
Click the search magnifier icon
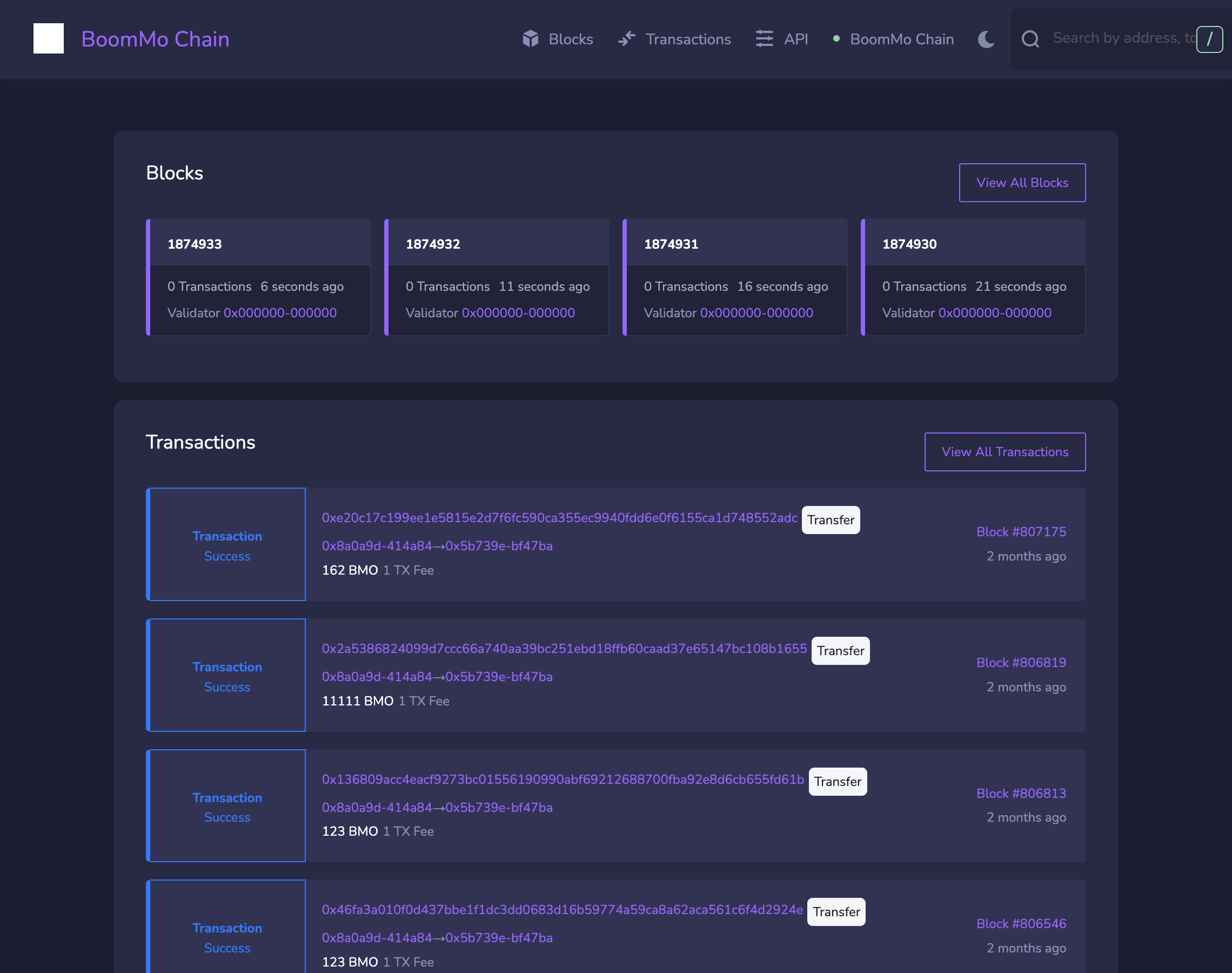[x=1030, y=39]
